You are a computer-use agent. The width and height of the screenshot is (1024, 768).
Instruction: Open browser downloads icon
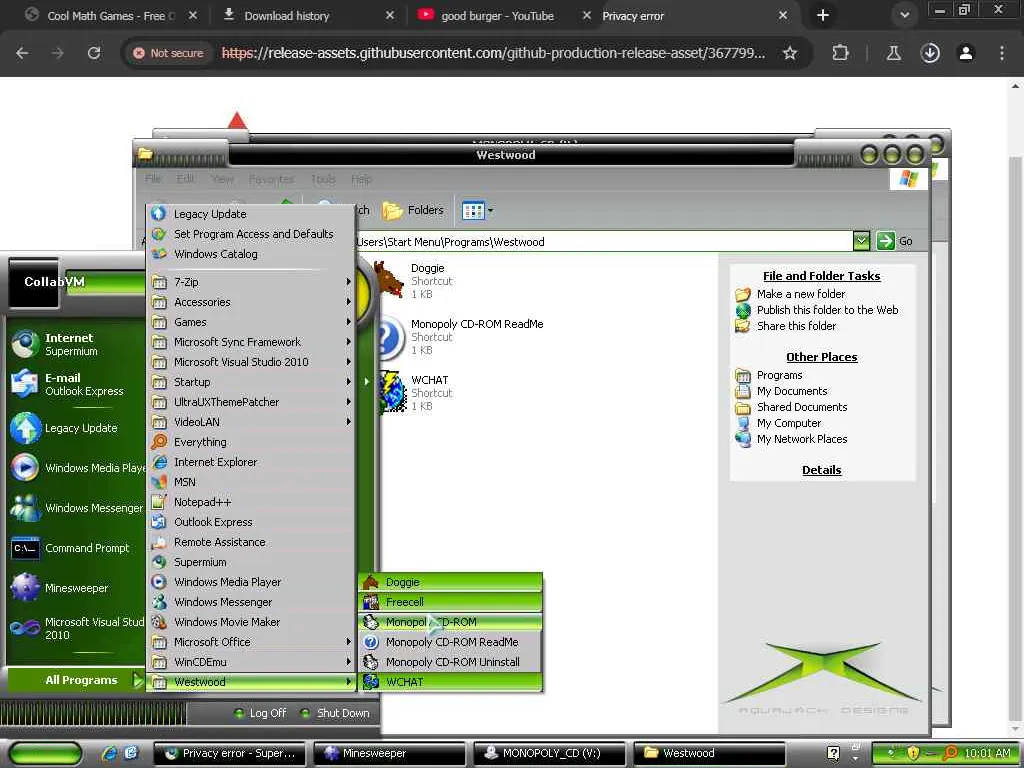point(930,53)
